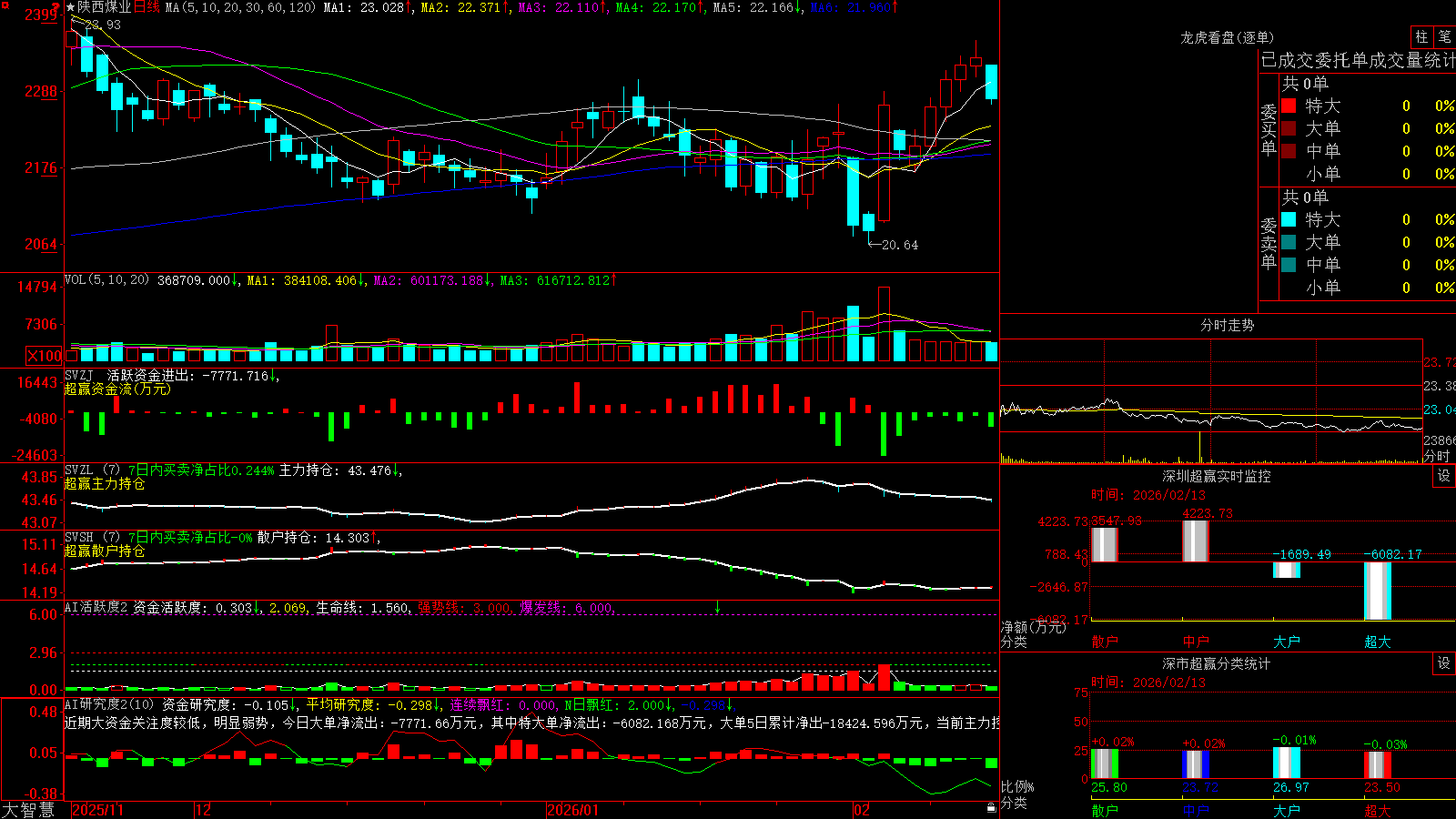This screenshot has width=1456, height=819.
Task: Click the 陕西煤业 stock name
Action: (105, 7)
